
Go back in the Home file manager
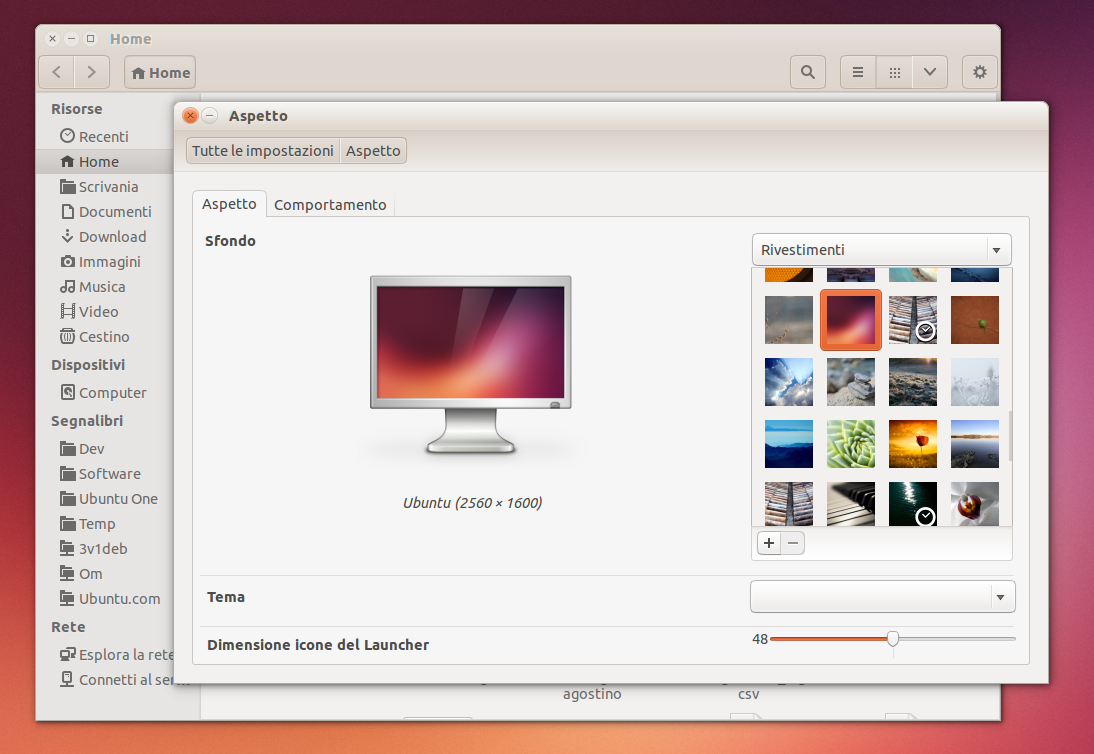(57, 73)
